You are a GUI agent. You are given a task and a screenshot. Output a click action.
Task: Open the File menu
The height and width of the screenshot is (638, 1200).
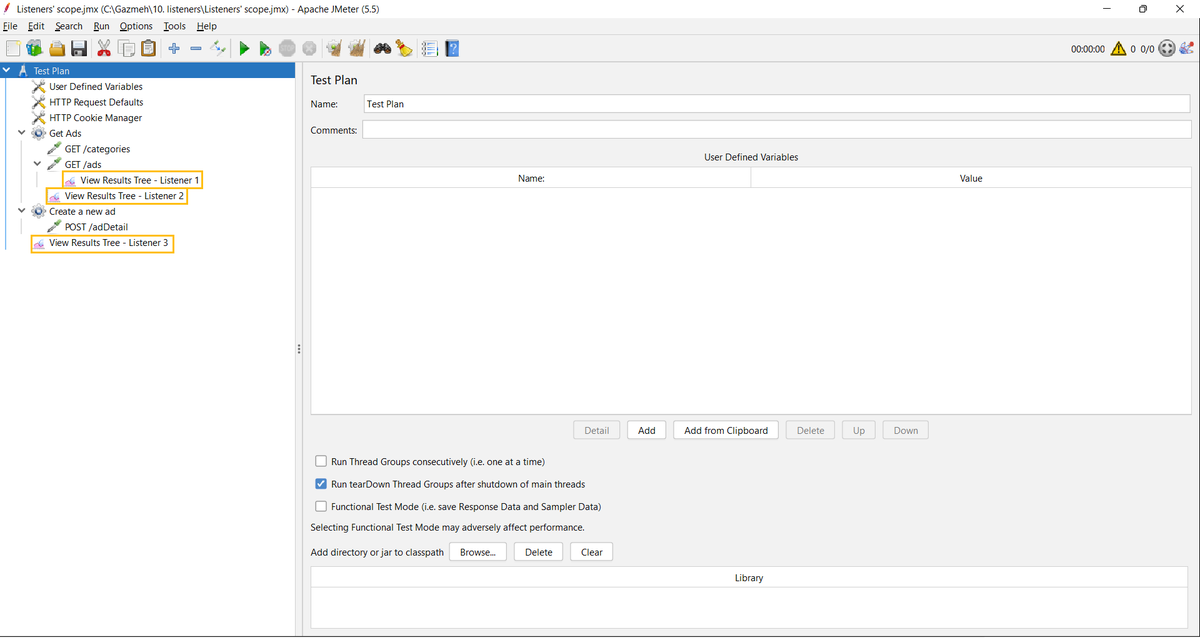click(10, 26)
